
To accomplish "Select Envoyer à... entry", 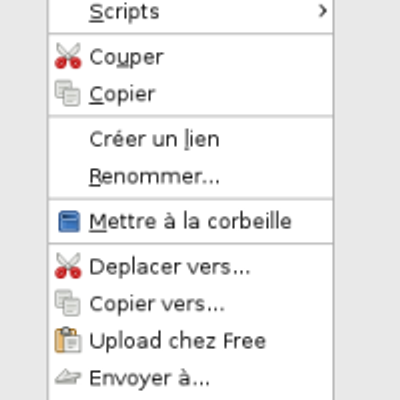I will [x=191, y=378].
